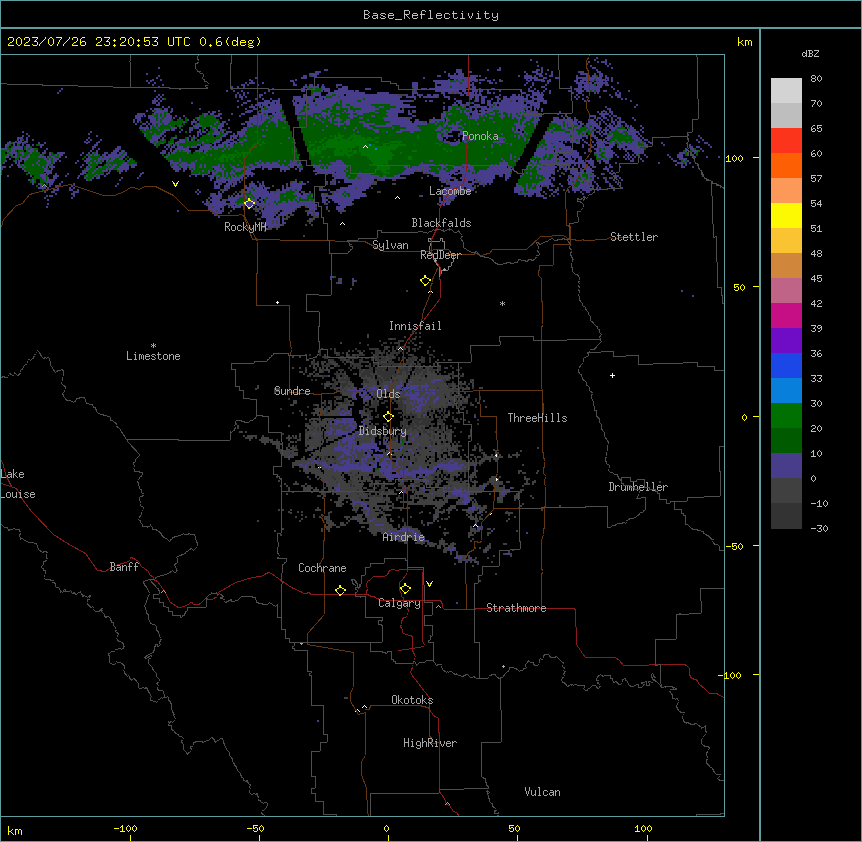Click the yellow diamond marker above Calgary label
The height and width of the screenshot is (842, 862).
pos(405,589)
